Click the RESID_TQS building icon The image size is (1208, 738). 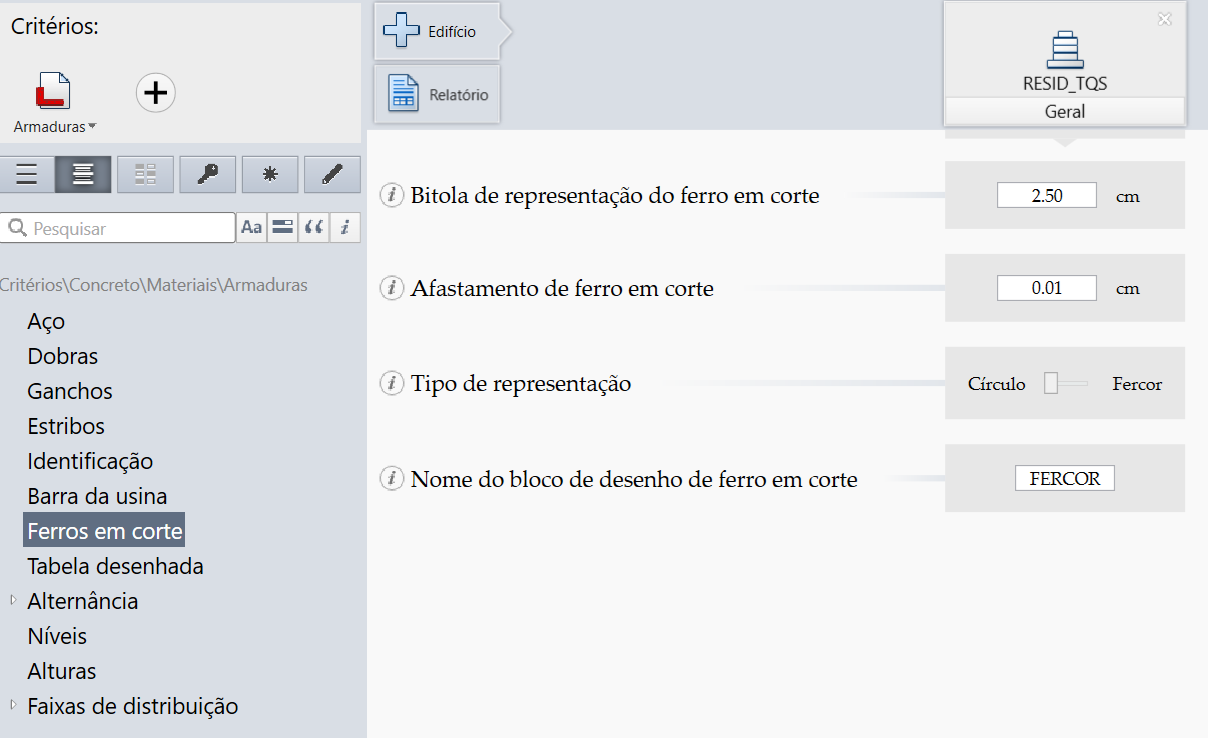tap(1065, 50)
